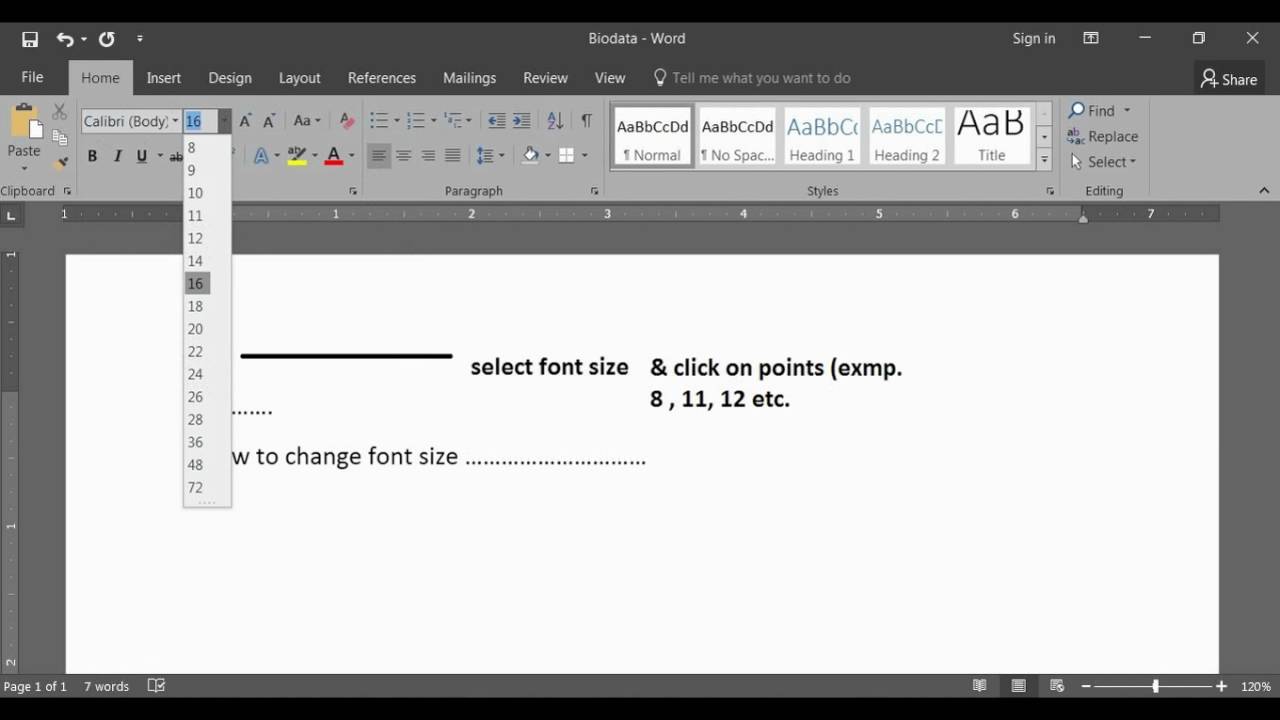Switch to the Layout tab
Viewport: 1280px width, 720px height.
pos(300,77)
